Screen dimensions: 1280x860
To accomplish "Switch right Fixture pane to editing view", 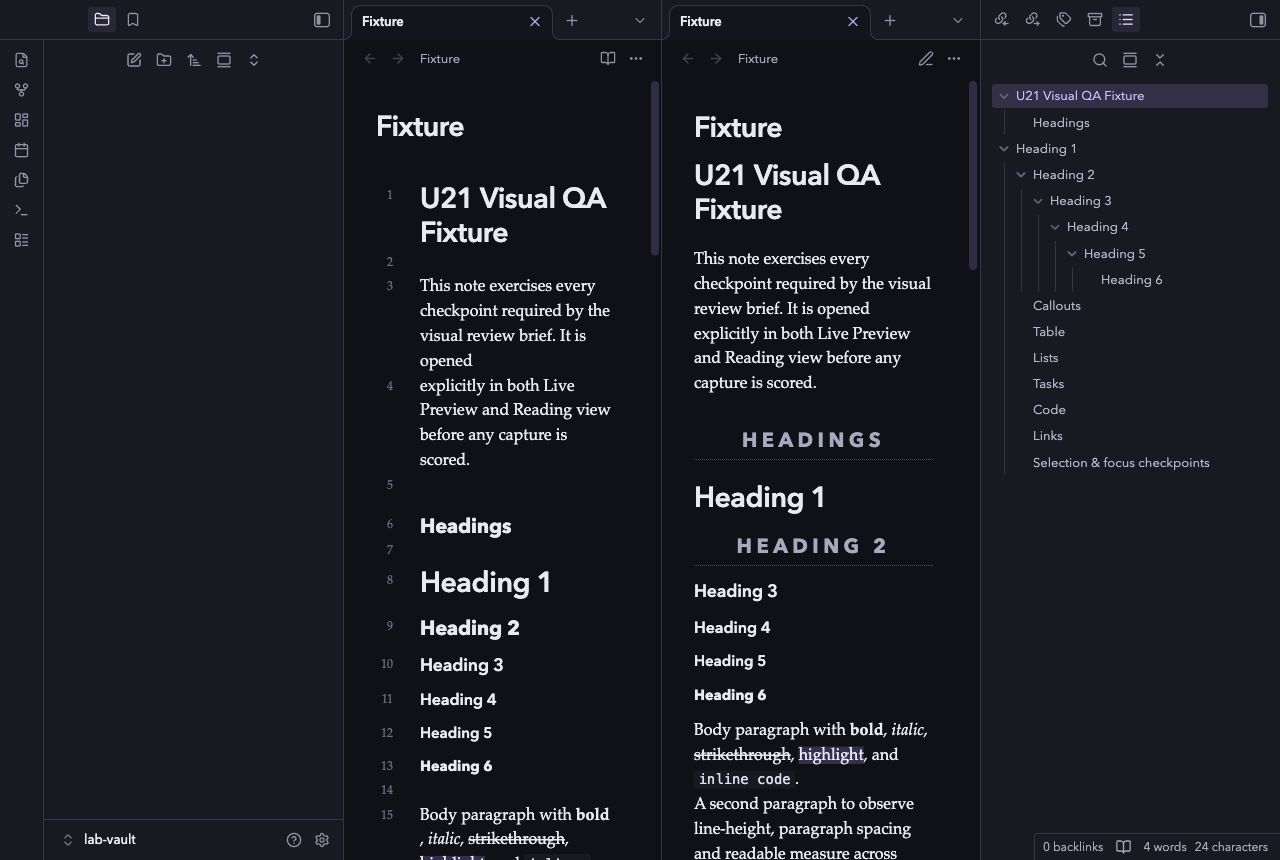I will click(x=926, y=59).
